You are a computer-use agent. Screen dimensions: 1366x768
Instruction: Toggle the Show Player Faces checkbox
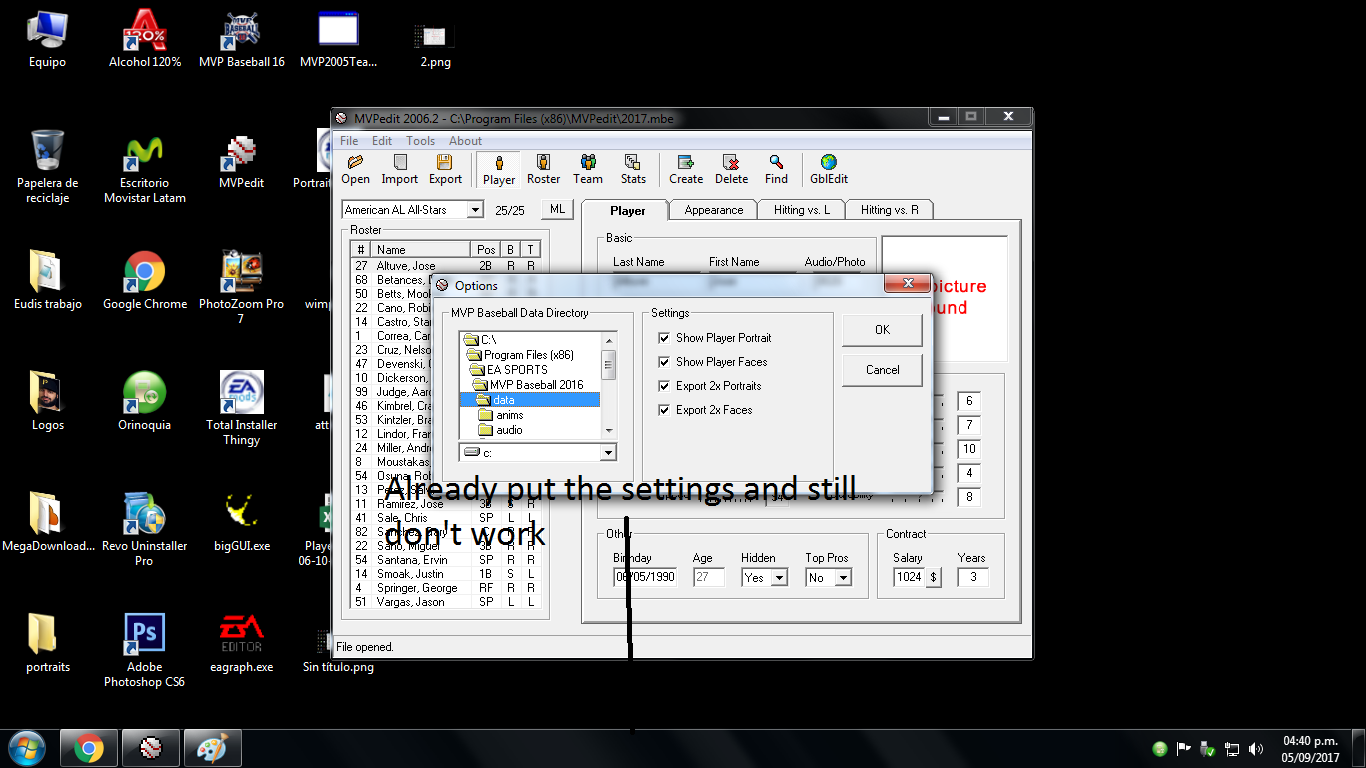coord(664,362)
